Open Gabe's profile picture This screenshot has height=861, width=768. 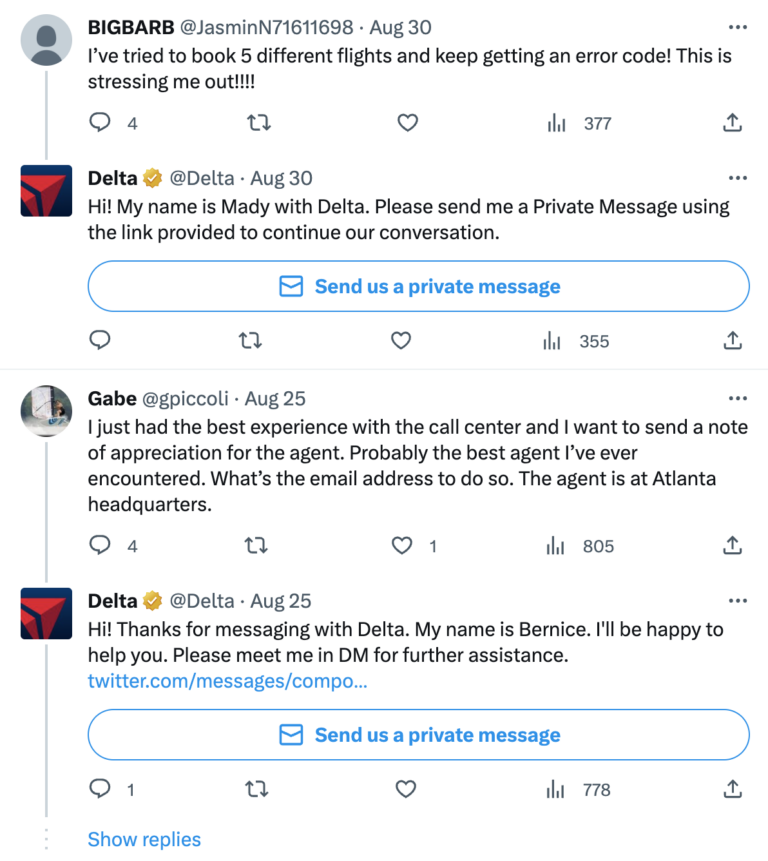tap(46, 411)
